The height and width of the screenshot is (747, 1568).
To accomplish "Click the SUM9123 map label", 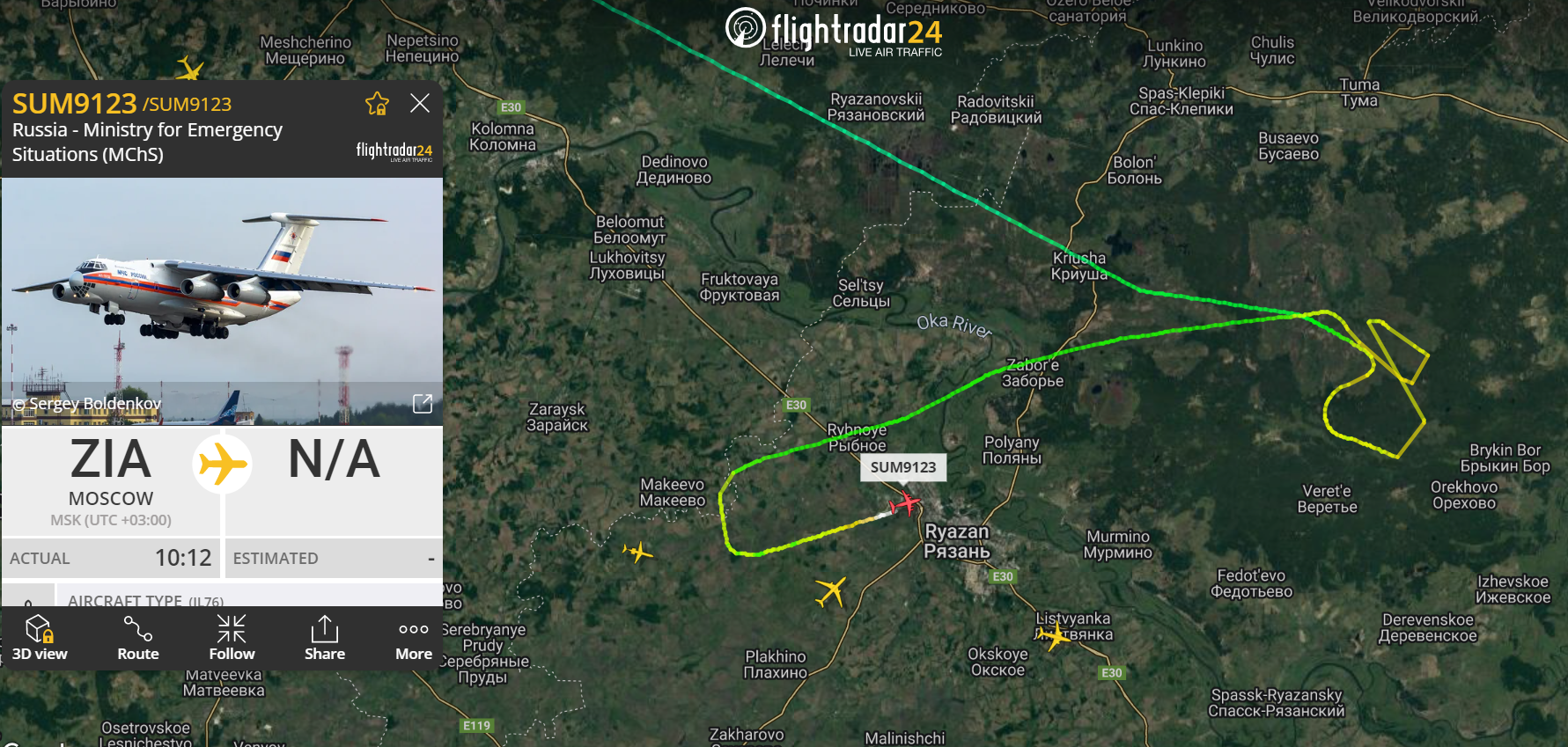I will coord(903,467).
